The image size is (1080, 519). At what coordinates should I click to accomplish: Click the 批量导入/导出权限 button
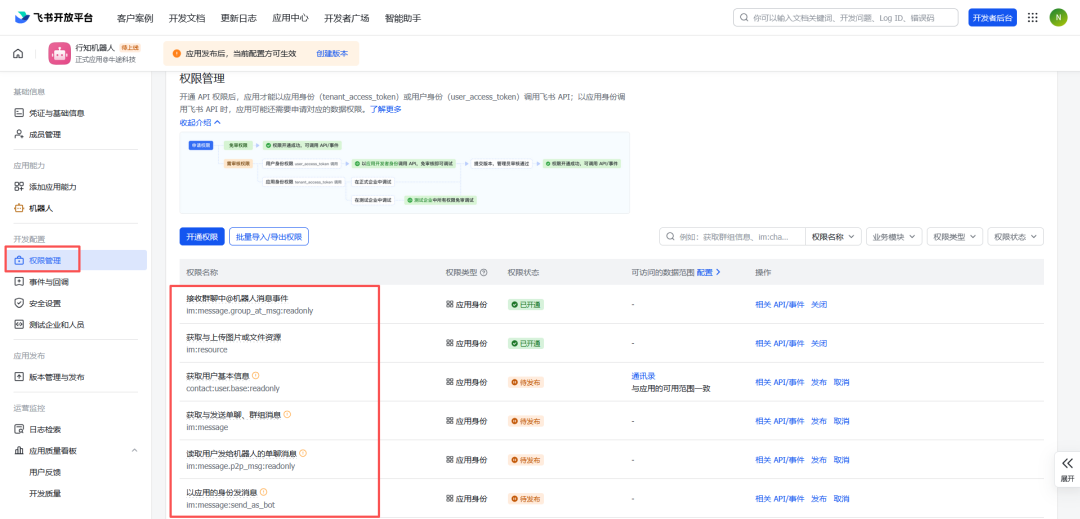coord(269,236)
